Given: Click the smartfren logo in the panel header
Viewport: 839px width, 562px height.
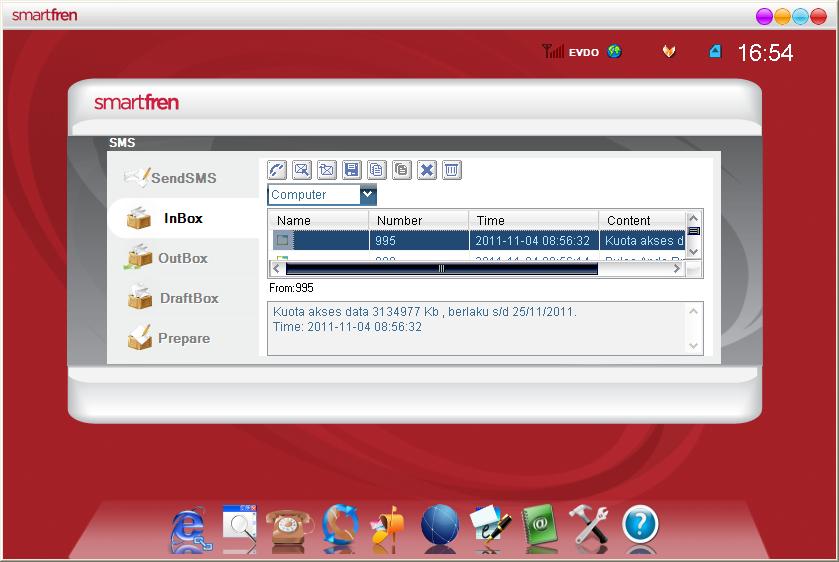Looking at the screenshot, I should (136, 102).
